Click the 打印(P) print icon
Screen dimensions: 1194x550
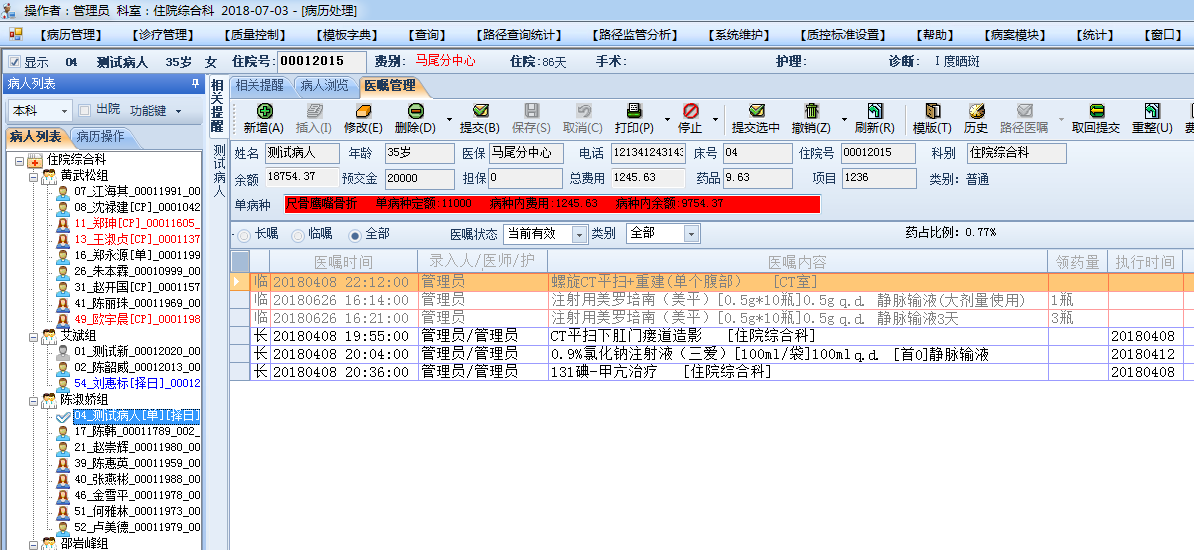(634, 111)
